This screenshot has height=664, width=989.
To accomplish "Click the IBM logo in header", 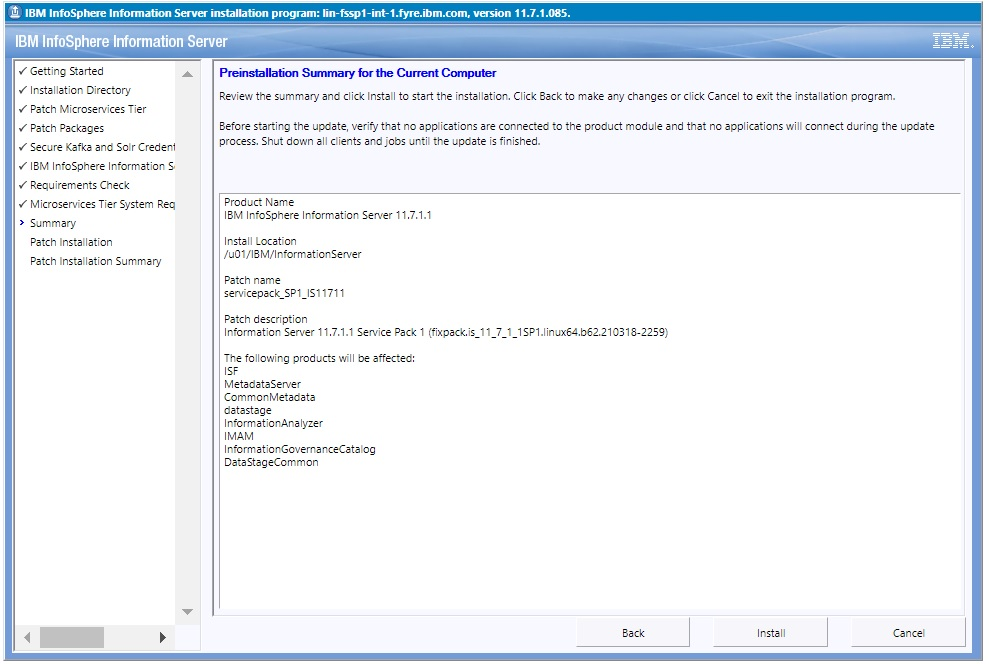I will [x=952, y=41].
